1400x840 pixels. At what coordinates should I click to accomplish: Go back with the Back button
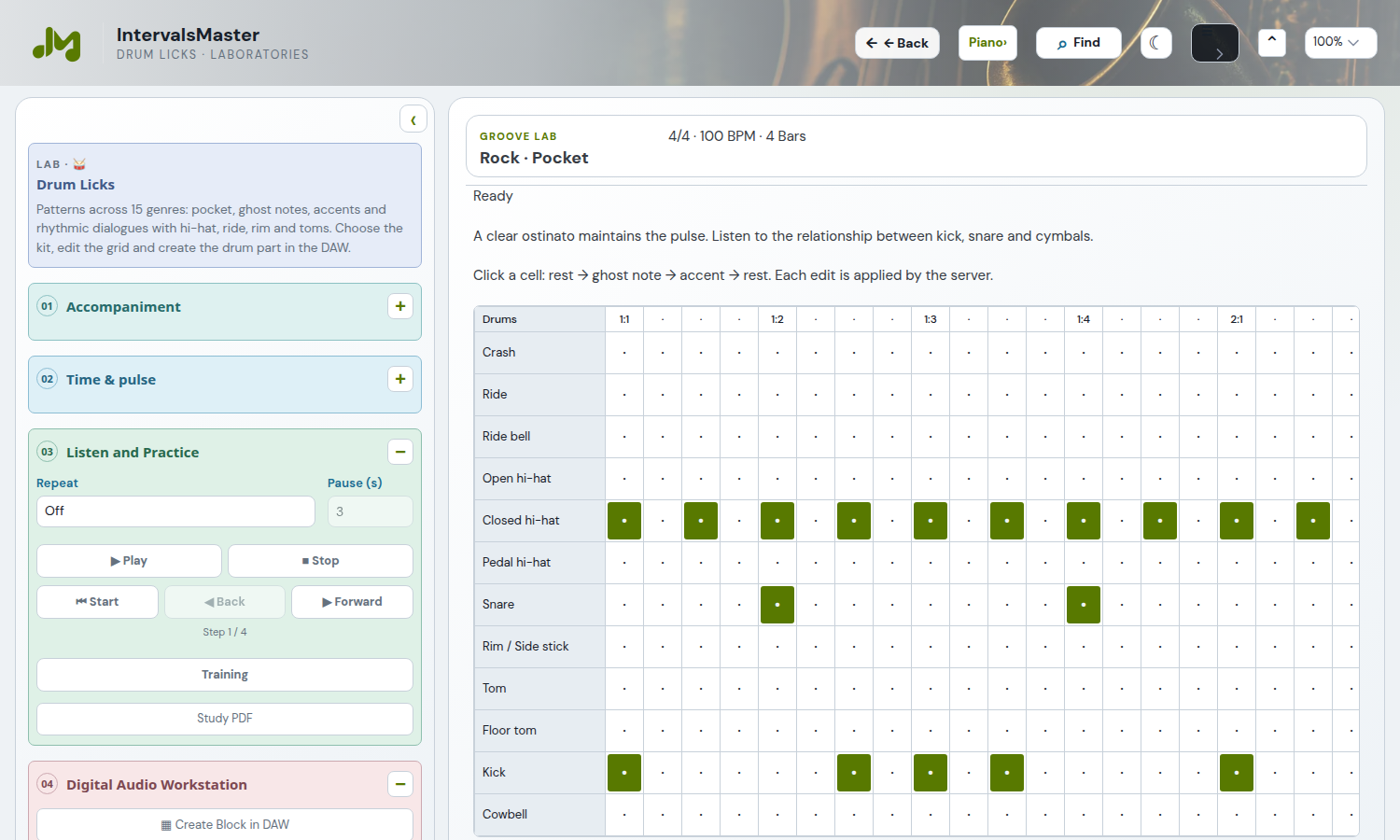pyautogui.click(x=898, y=43)
